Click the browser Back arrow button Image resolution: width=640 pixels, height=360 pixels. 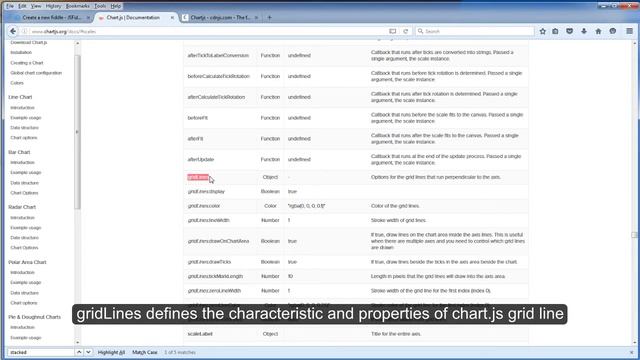click(13, 31)
